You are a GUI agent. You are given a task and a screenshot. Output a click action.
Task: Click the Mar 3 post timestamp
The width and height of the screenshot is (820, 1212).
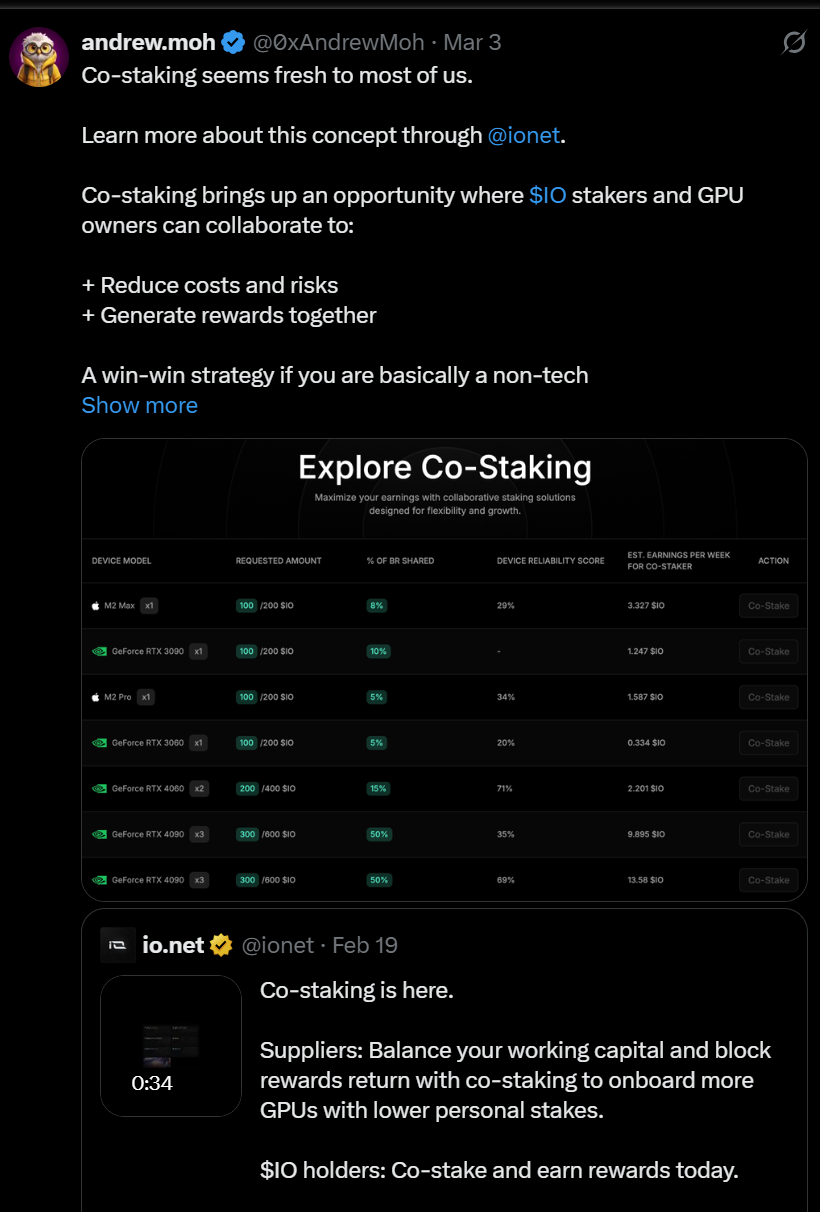click(472, 43)
